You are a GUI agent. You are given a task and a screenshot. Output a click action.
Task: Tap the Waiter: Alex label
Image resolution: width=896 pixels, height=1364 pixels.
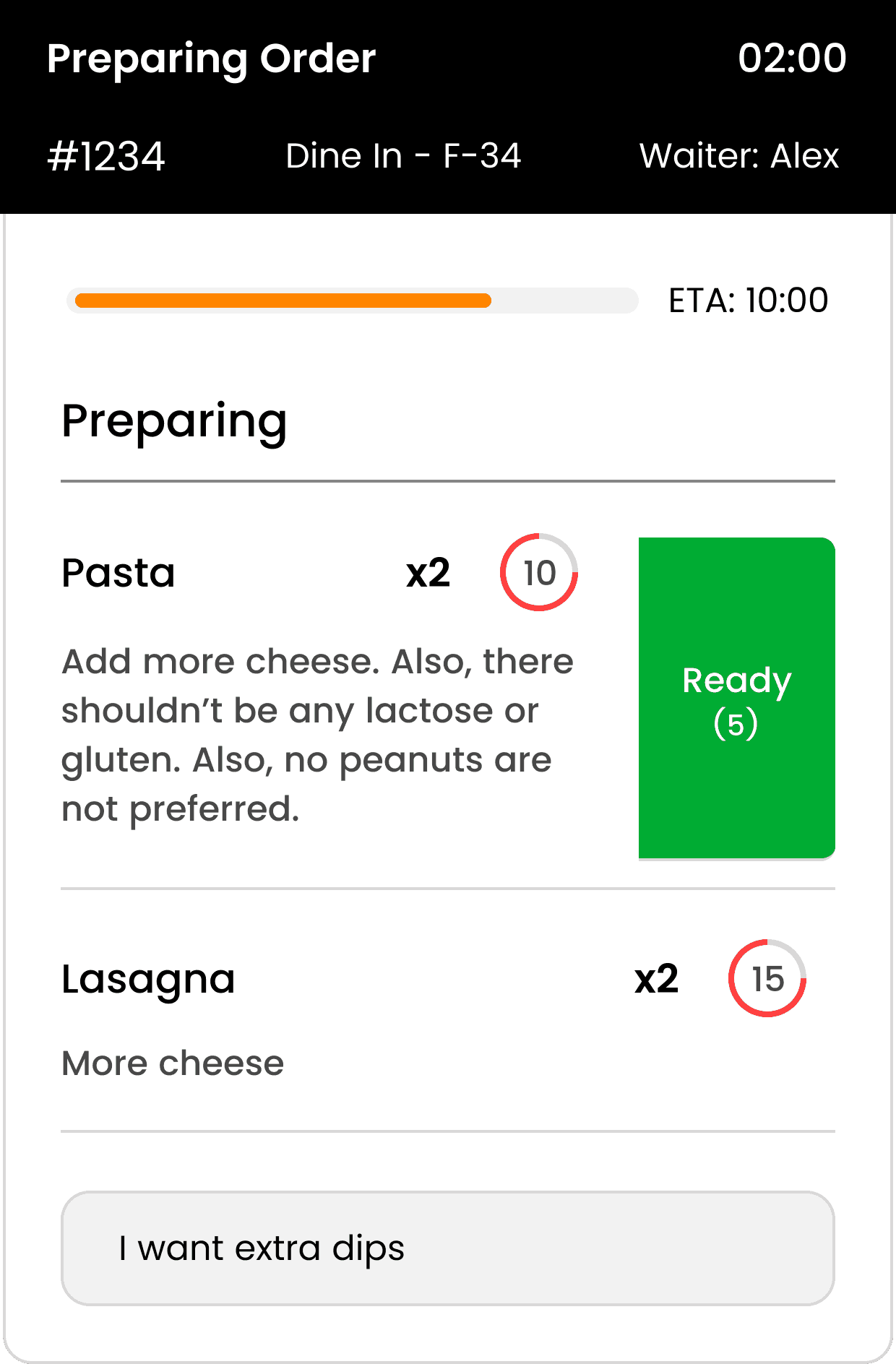tap(738, 156)
